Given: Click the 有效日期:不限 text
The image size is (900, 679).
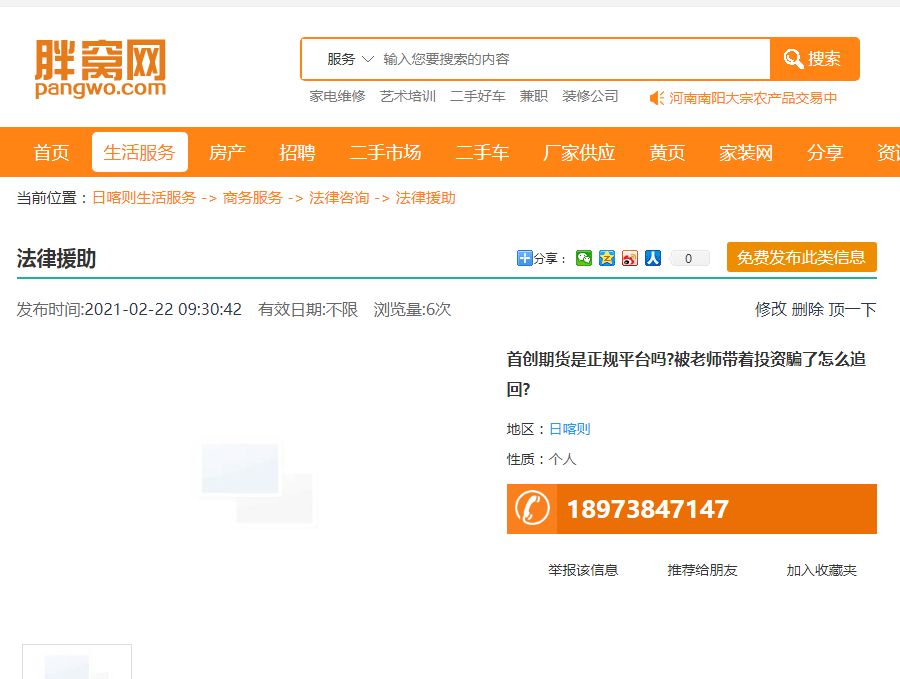Looking at the screenshot, I should pos(308,310).
